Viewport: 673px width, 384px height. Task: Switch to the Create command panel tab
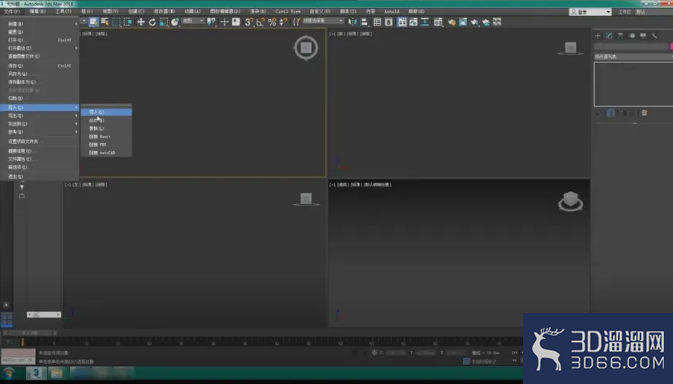coord(598,36)
